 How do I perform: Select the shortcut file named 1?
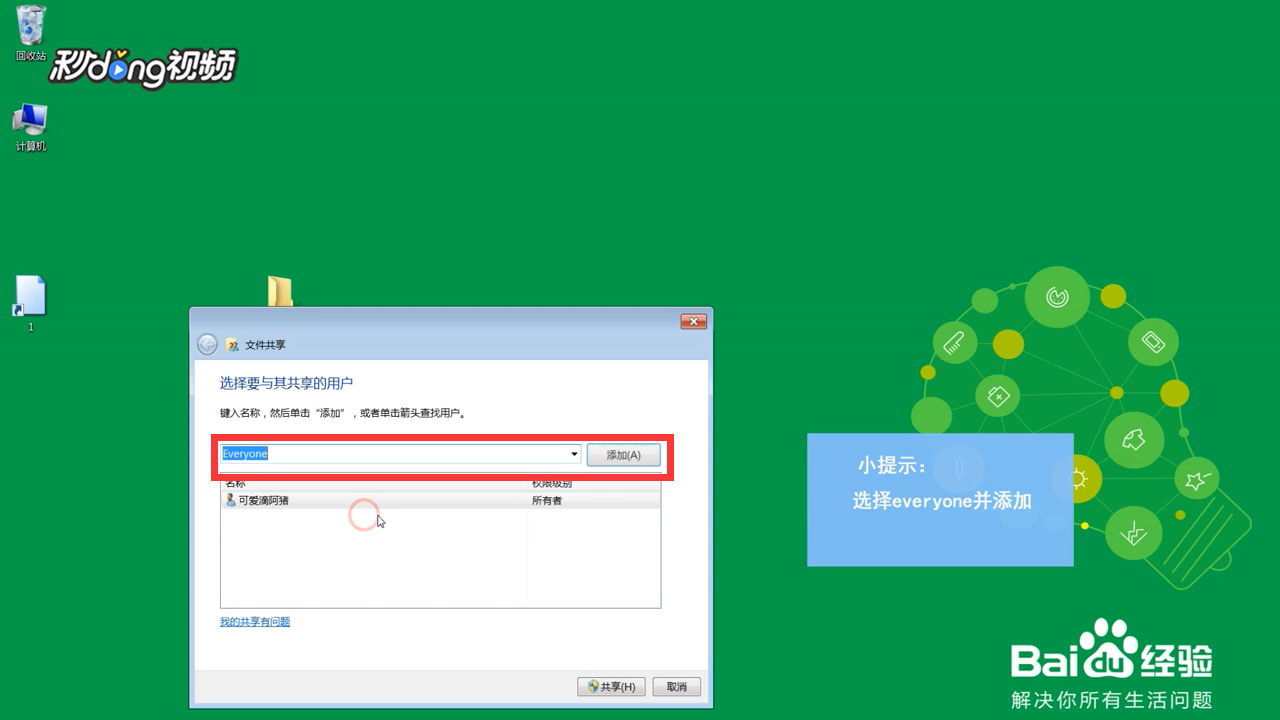pyautogui.click(x=30, y=303)
